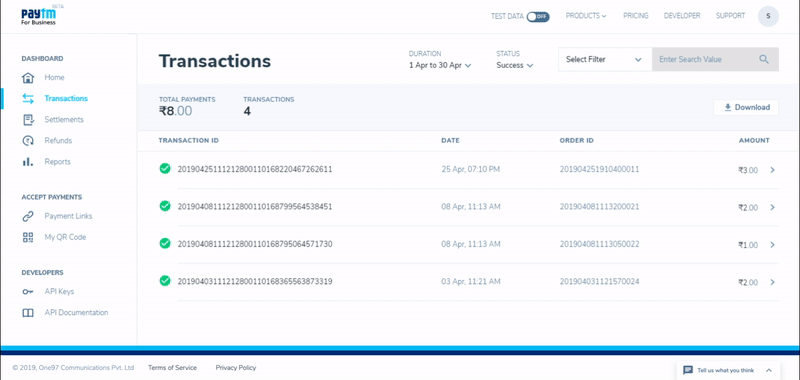Click the API Documentation book icon
Screen dimensions: 800x380
(28, 313)
